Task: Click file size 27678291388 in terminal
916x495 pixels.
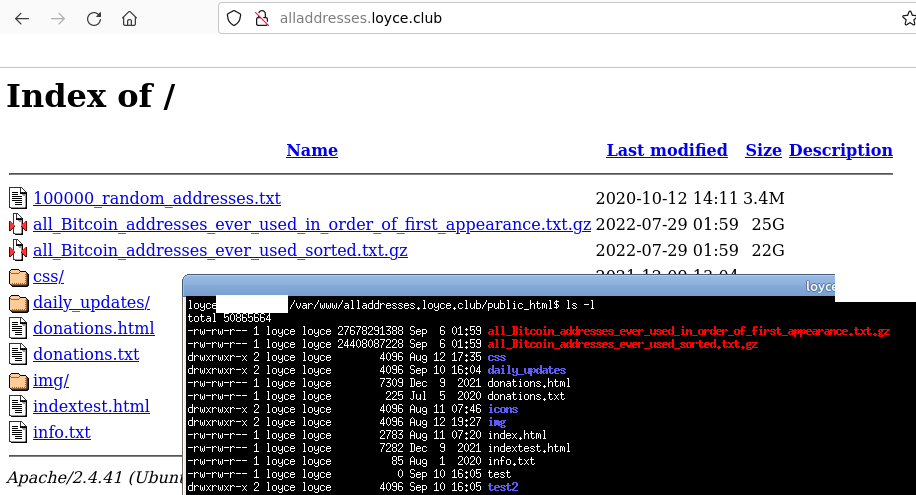Action: click(x=370, y=331)
